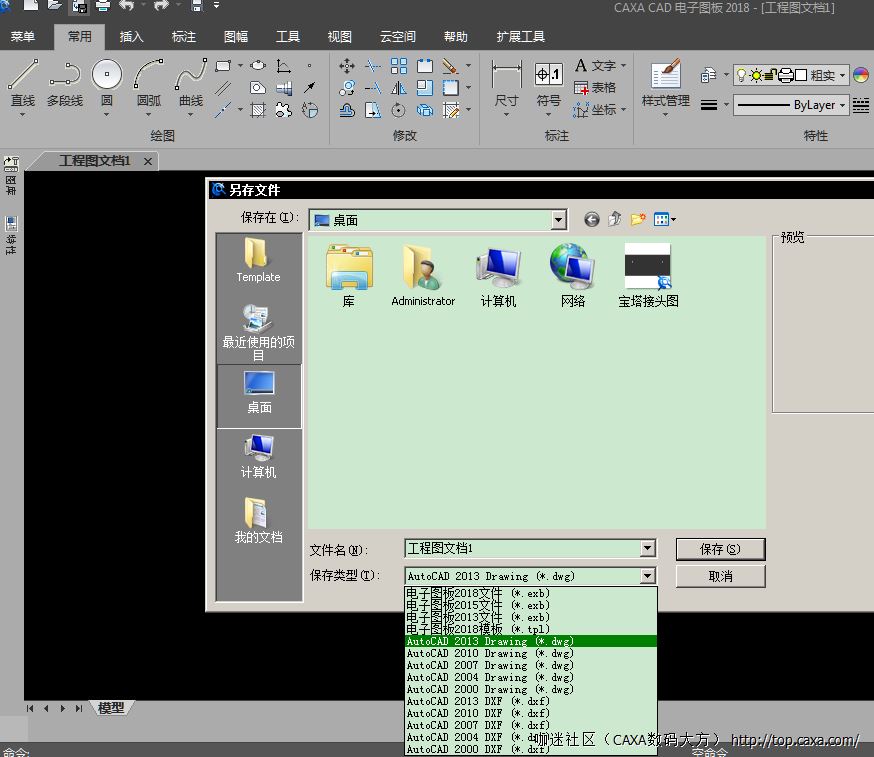Open 我的文档 in the places bar
The image size is (874, 757).
pyautogui.click(x=258, y=521)
